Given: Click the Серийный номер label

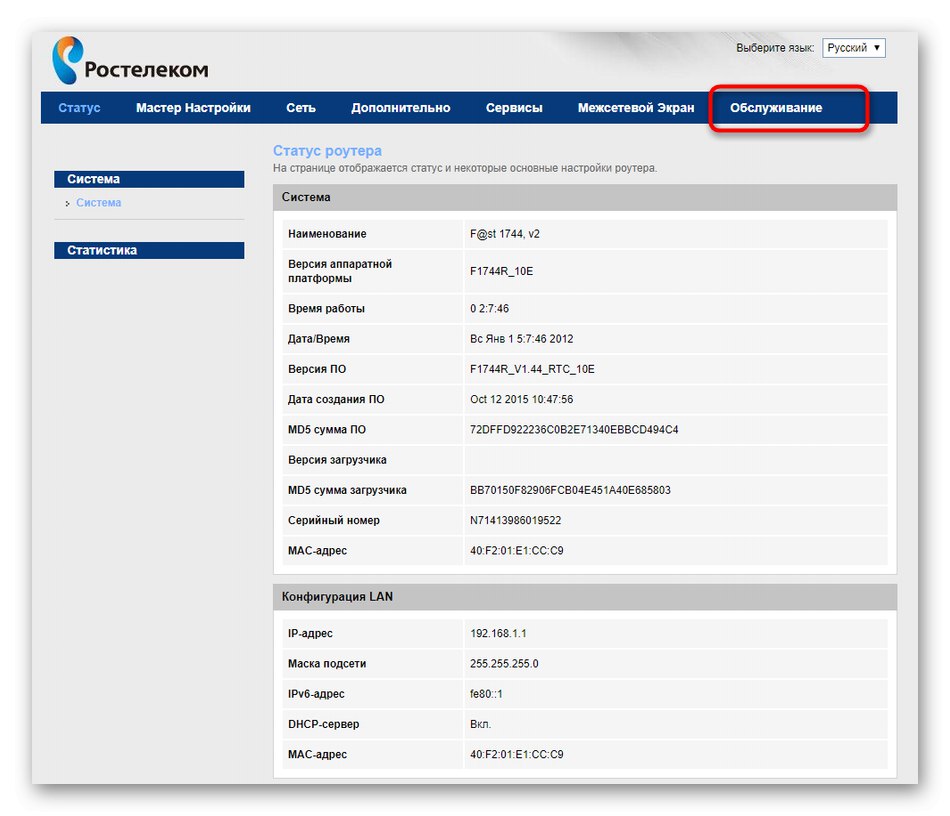Looking at the screenshot, I should pos(333,520).
